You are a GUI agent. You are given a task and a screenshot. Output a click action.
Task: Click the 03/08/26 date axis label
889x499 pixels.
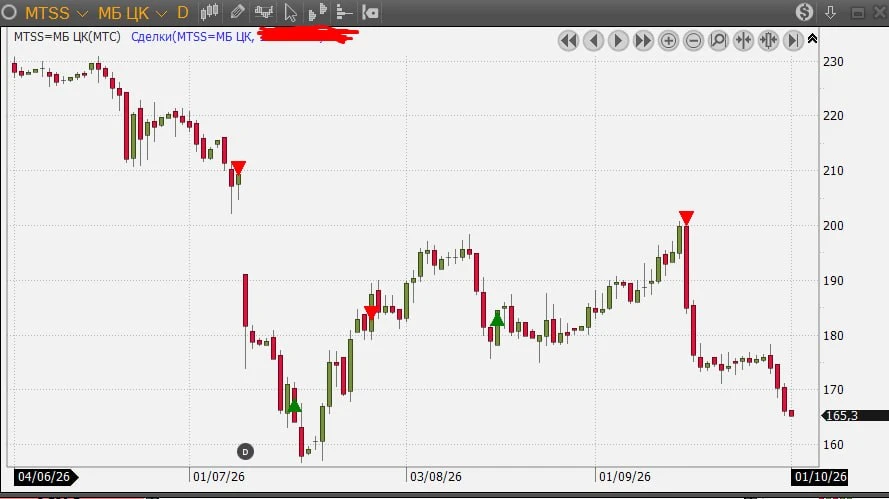point(436,477)
